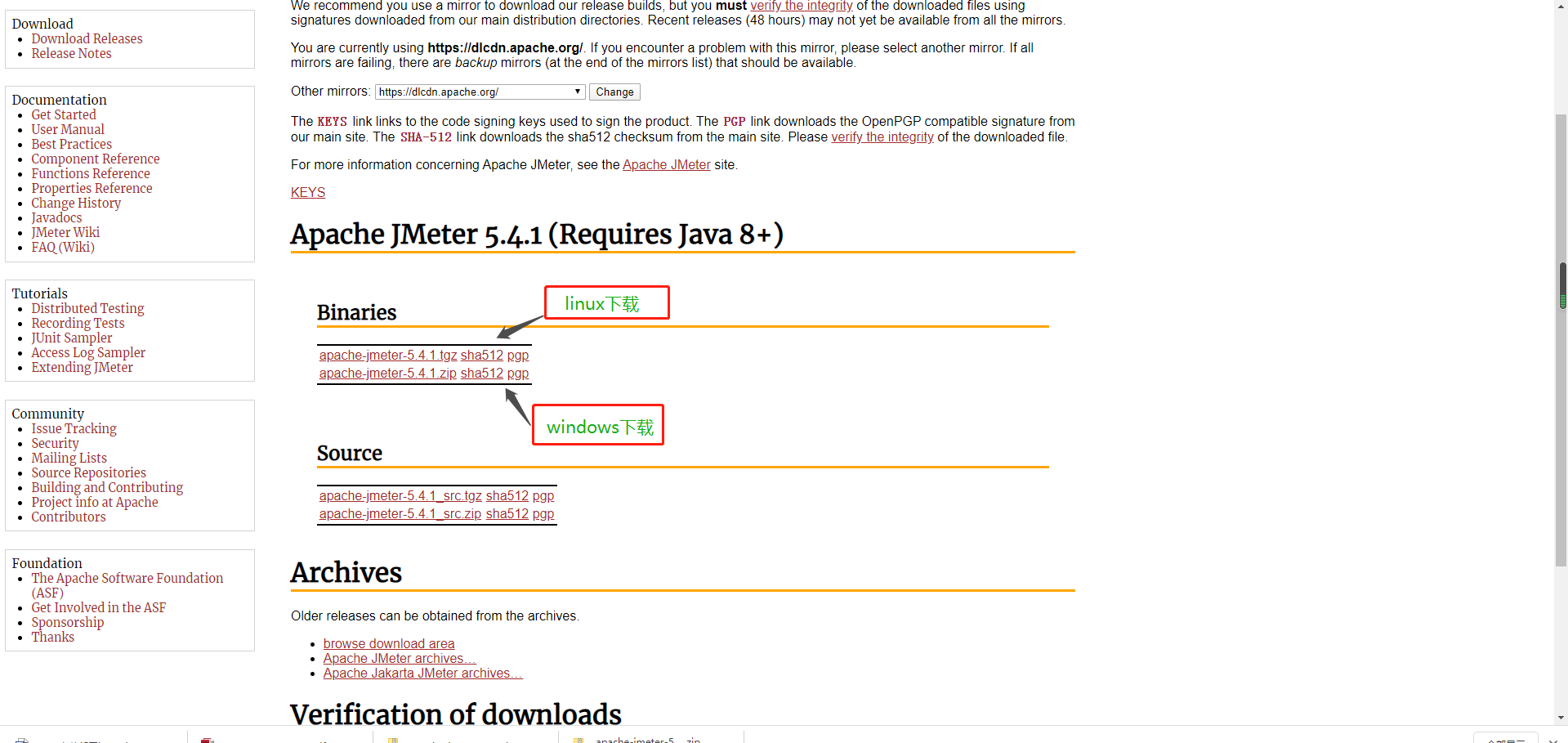Open Apache JMeter archives link
The height and width of the screenshot is (743, 1568).
pyautogui.click(x=400, y=658)
